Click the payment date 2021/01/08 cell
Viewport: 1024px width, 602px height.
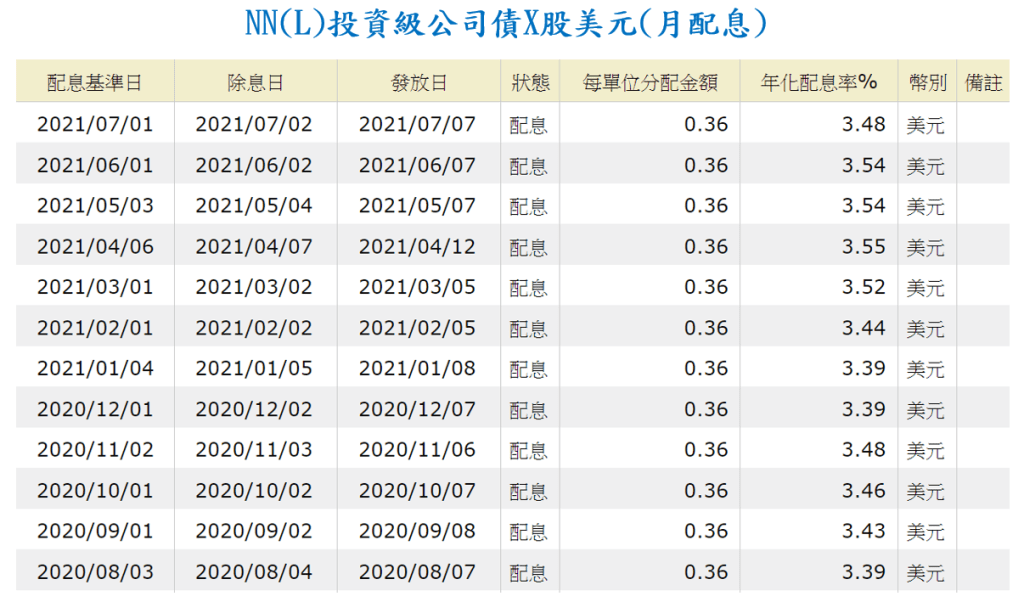click(x=417, y=369)
